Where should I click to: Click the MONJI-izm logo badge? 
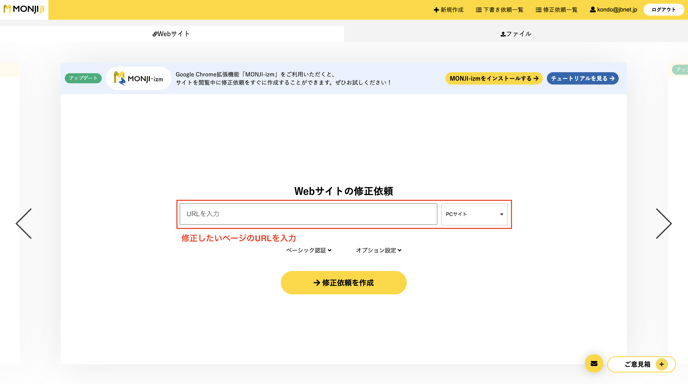coord(138,79)
